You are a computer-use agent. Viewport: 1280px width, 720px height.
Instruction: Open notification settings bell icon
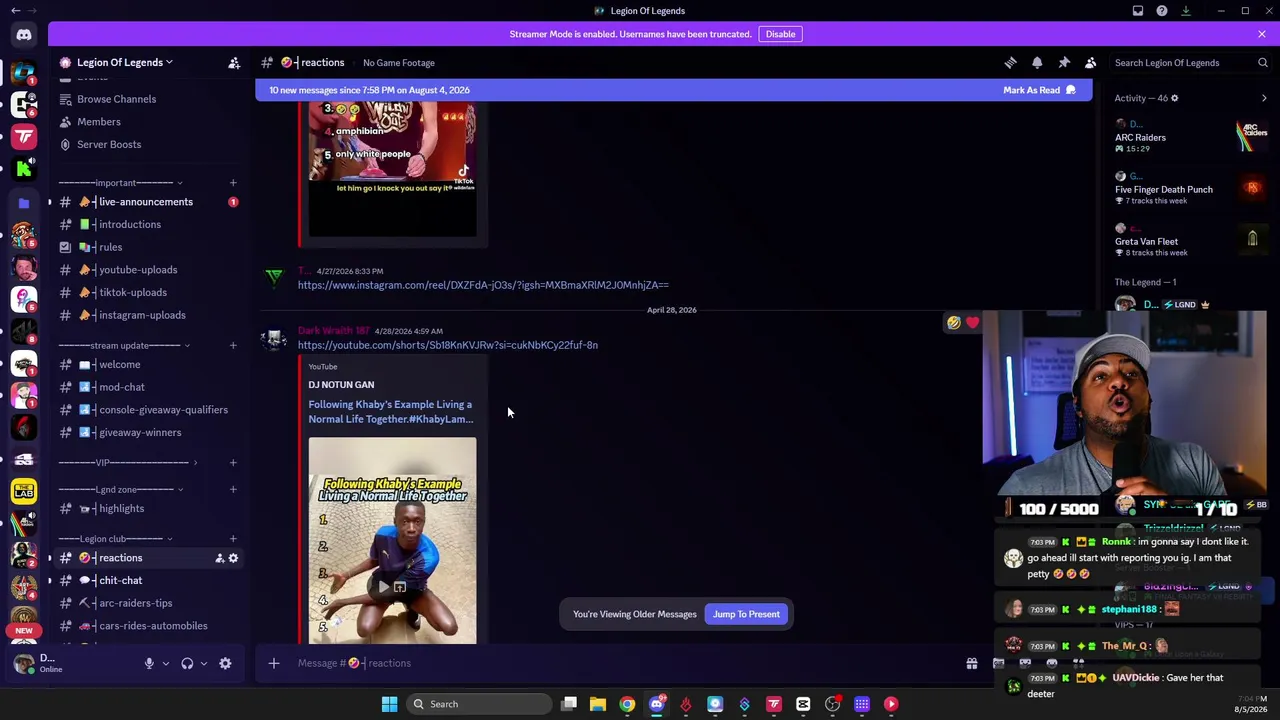coord(1037,62)
